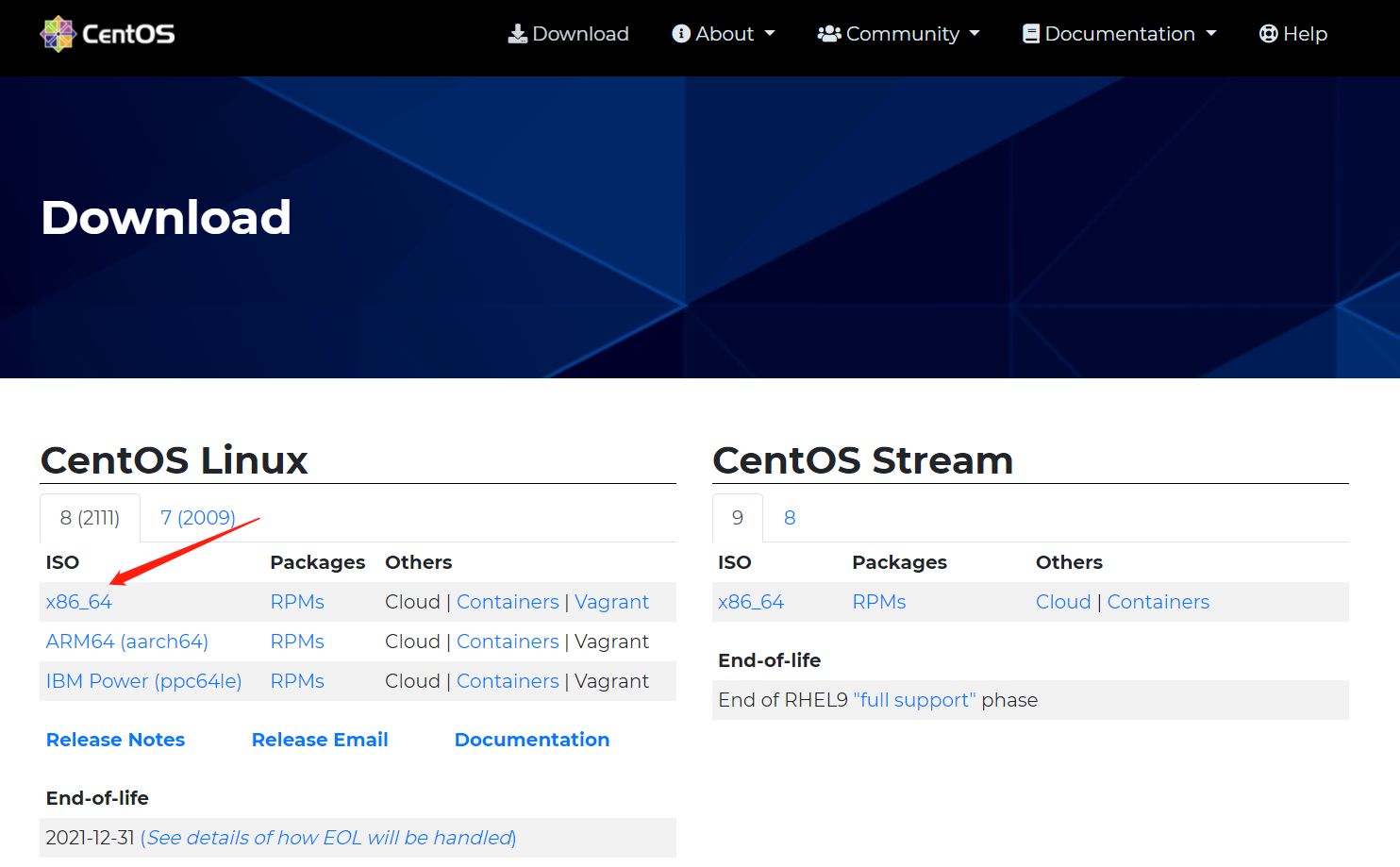
Task: Select the CentOS Linux 8 (2111) tab
Action: [90, 518]
